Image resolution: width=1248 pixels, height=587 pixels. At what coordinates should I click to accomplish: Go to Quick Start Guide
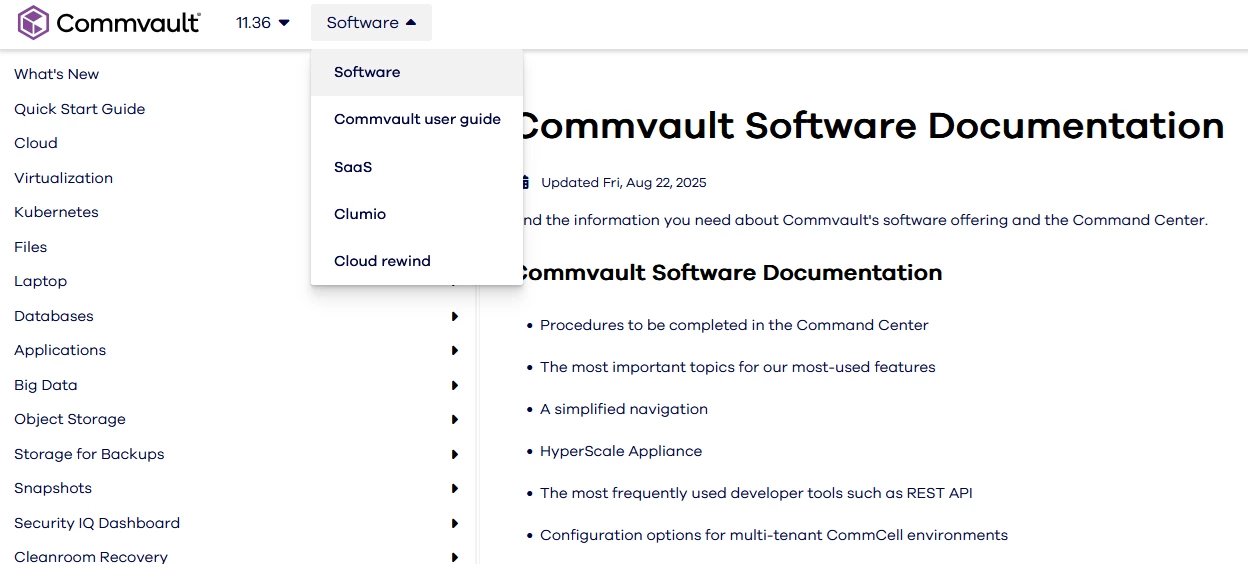point(80,109)
